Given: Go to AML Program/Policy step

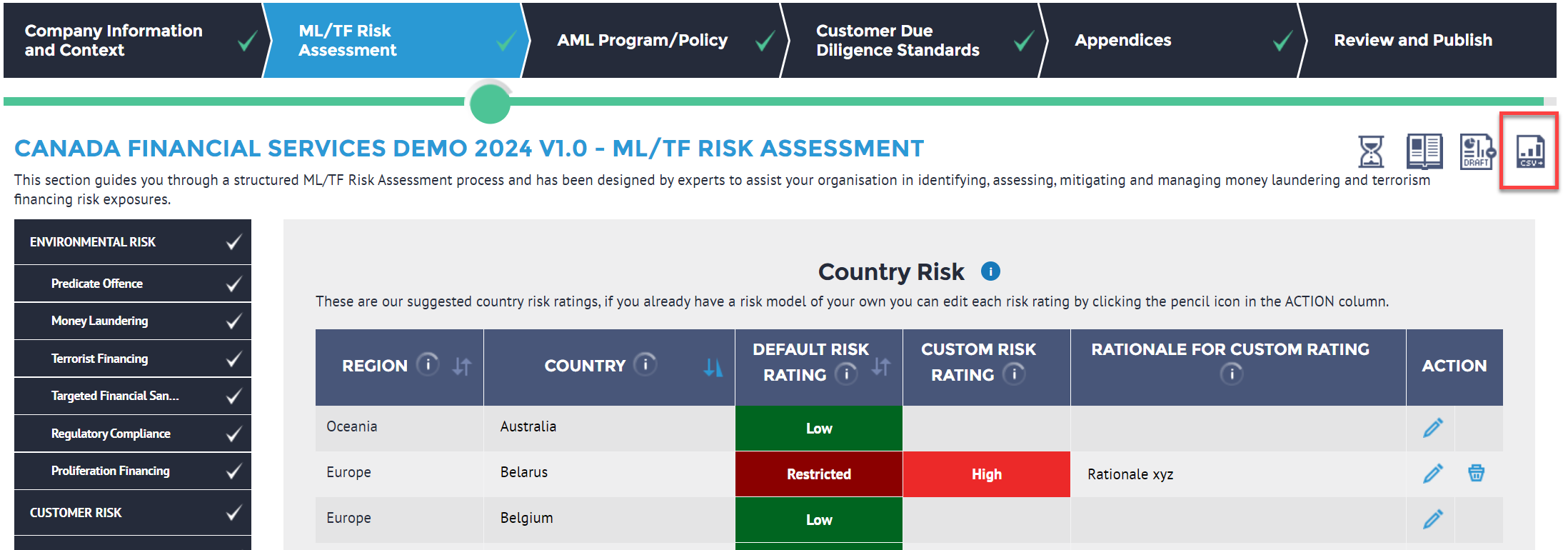Looking at the screenshot, I should [653, 40].
